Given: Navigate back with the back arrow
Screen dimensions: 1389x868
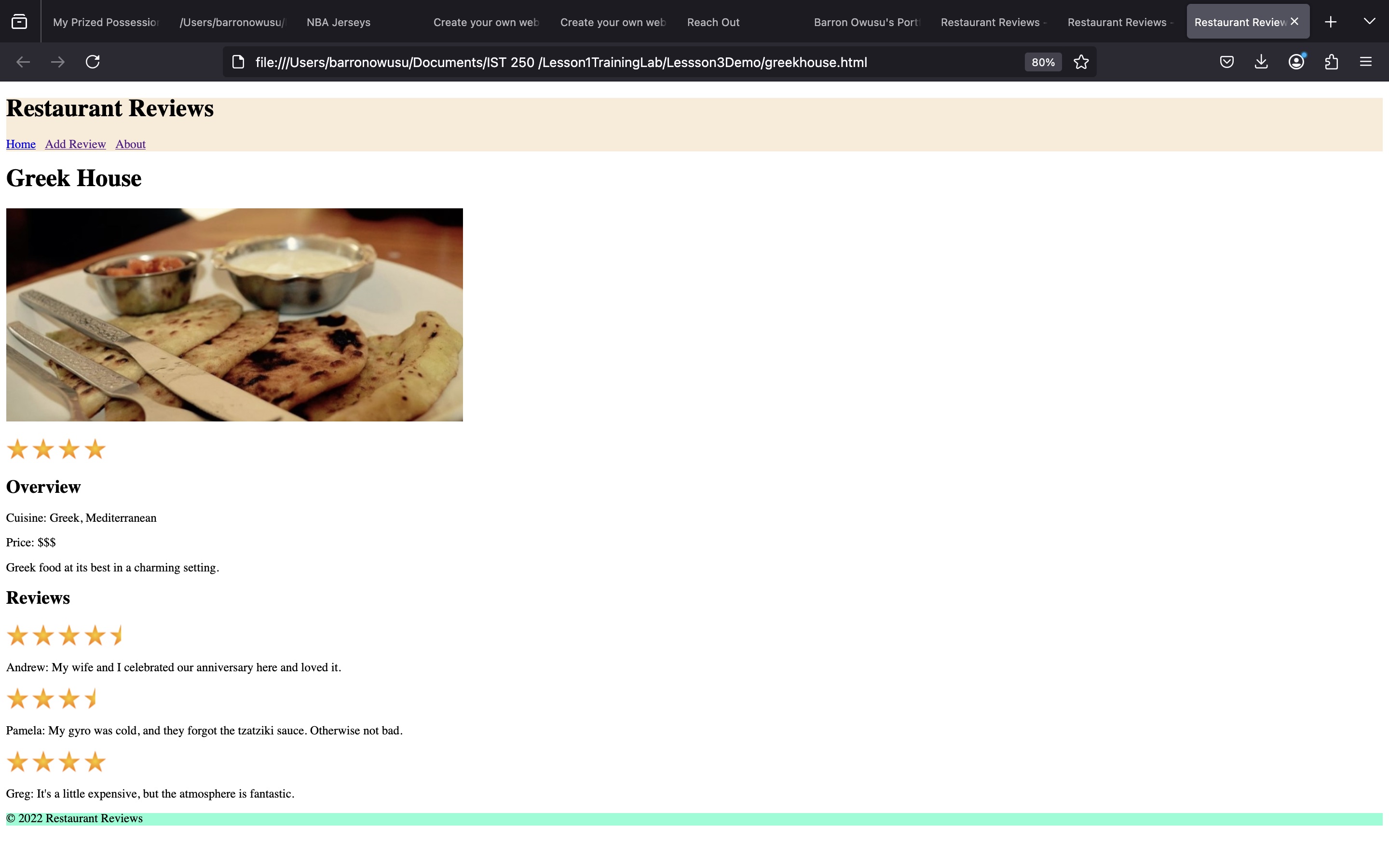Looking at the screenshot, I should coord(23,61).
